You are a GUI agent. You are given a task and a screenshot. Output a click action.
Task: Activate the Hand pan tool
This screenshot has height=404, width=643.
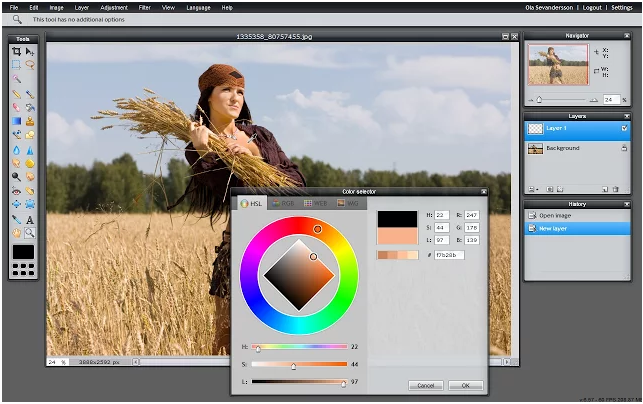[16, 232]
